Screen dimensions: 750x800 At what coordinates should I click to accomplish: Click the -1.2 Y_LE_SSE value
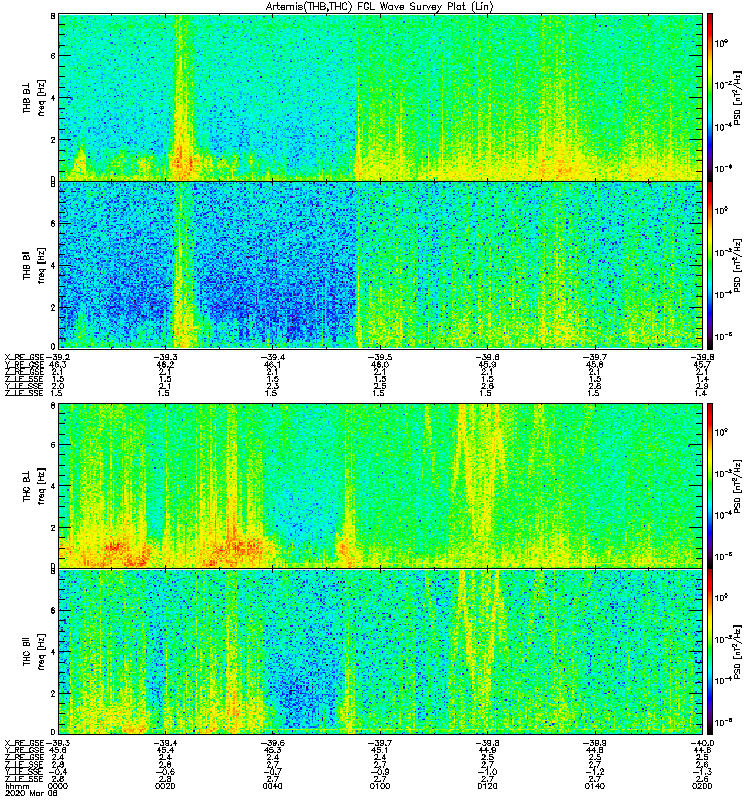tap(595, 772)
